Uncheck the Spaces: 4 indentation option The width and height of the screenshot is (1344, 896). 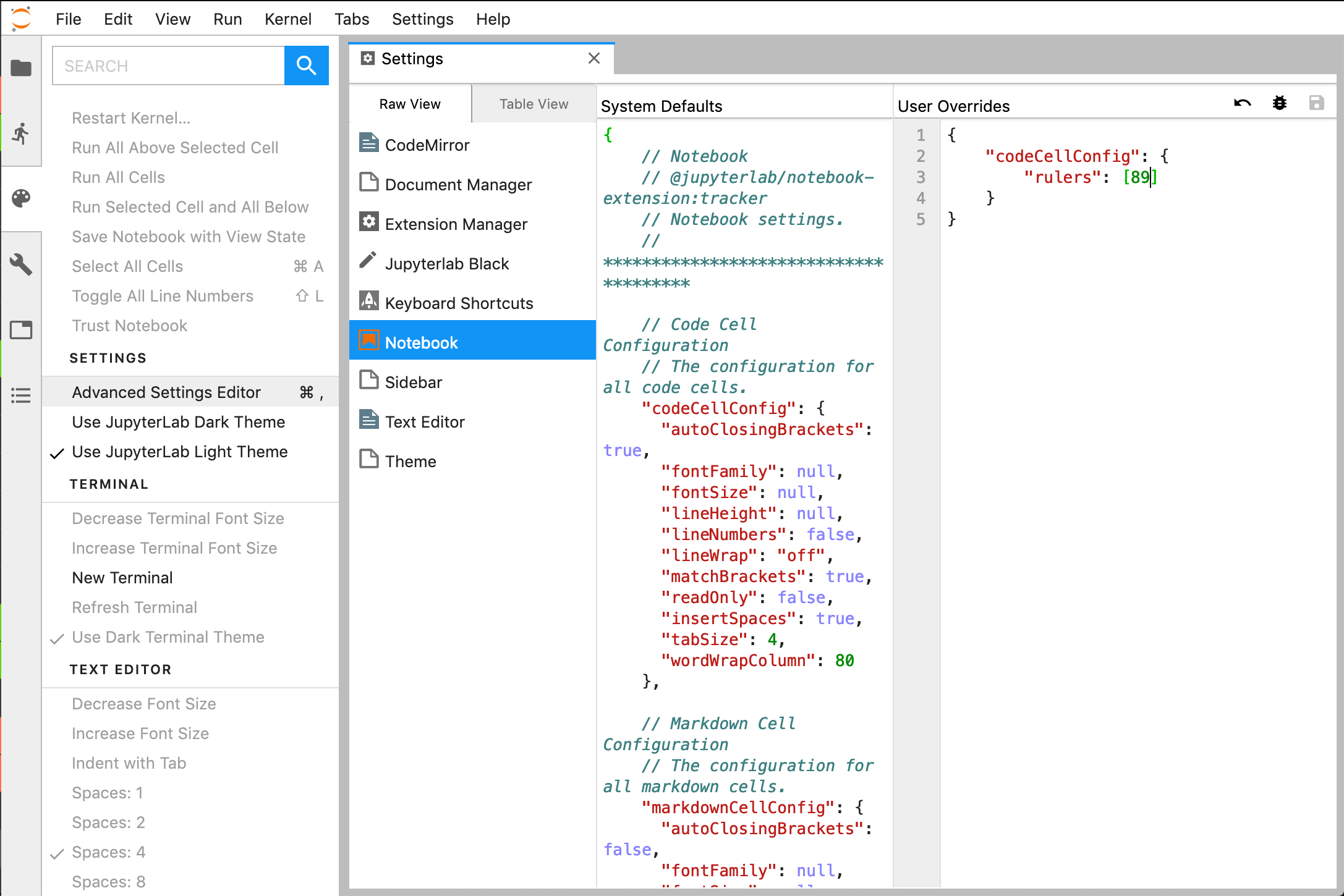coord(109,852)
